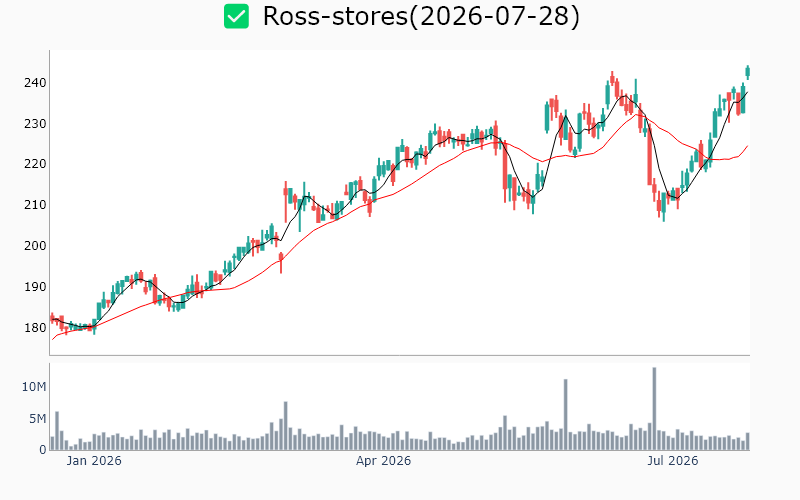Click the 5M volume axis label
The height and width of the screenshot is (500, 800).
click(x=37, y=419)
